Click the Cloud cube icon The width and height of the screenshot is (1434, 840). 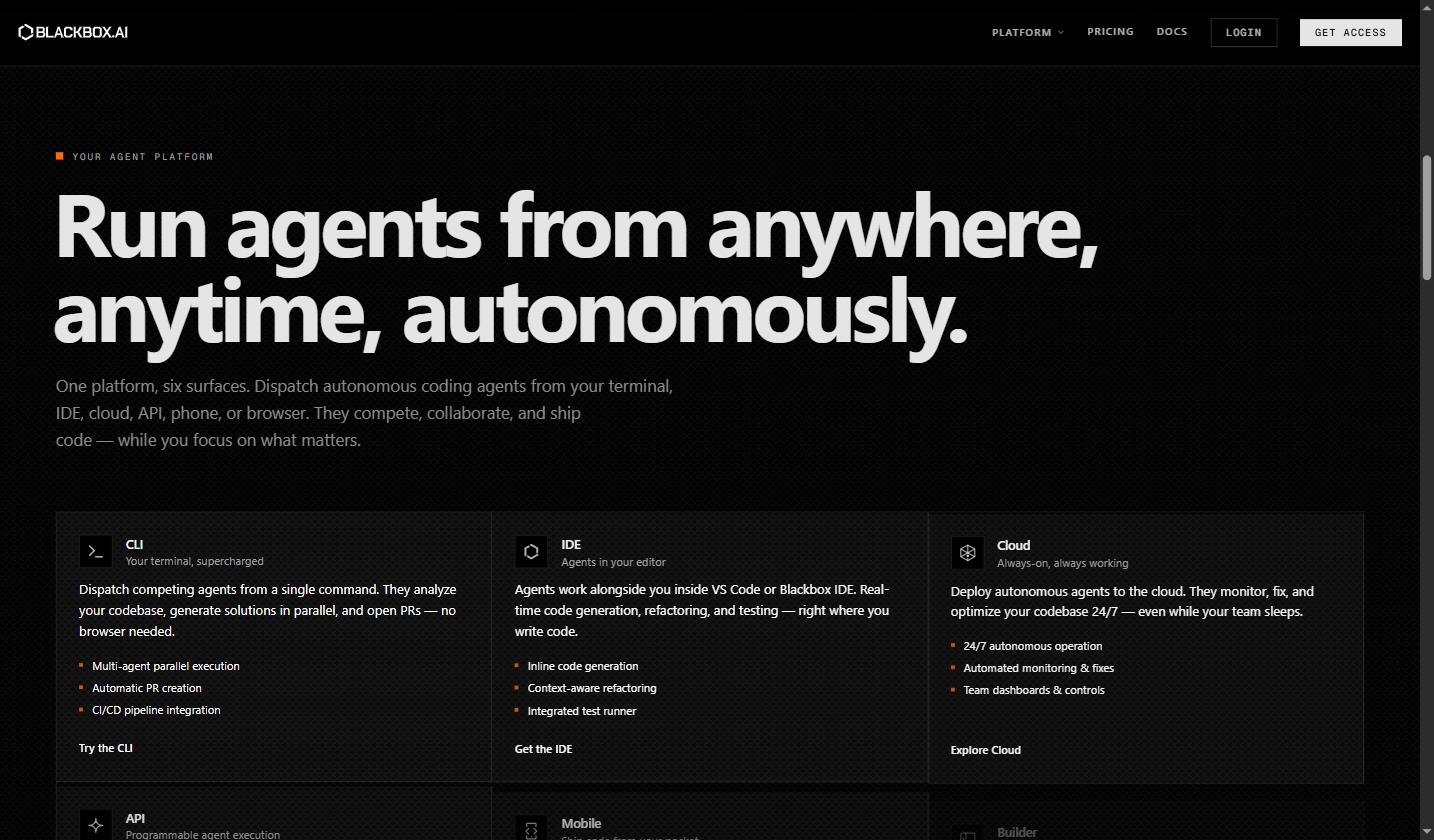click(967, 552)
